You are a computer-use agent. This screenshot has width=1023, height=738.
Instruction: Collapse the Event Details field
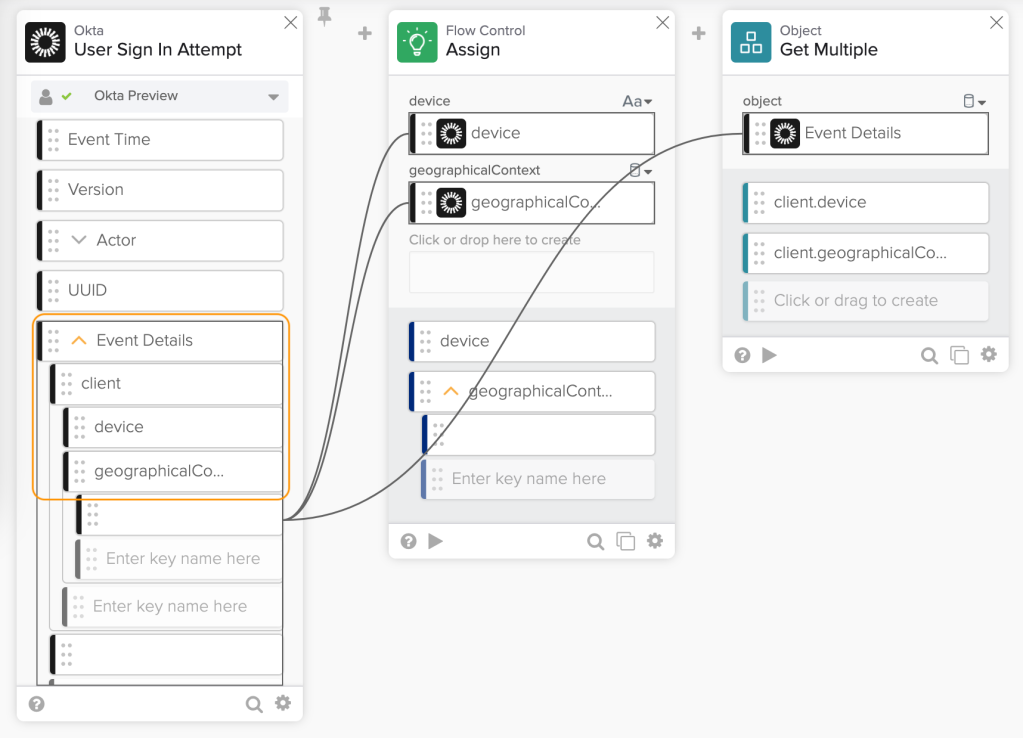tap(79, 341)
